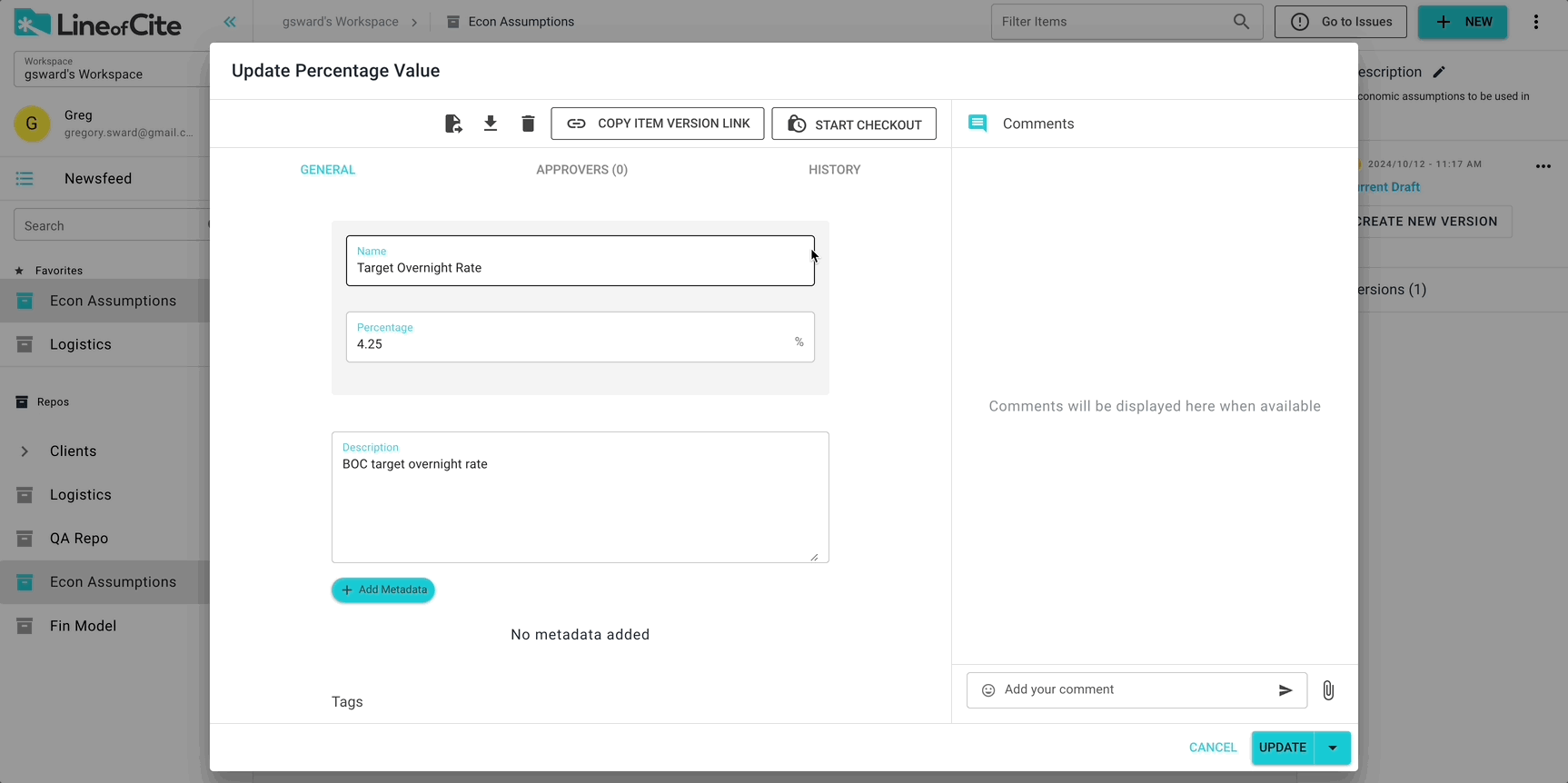Open the version three-dot options menu
1568x783 pixels.
pyautogui.click(x=1543, y=166)
